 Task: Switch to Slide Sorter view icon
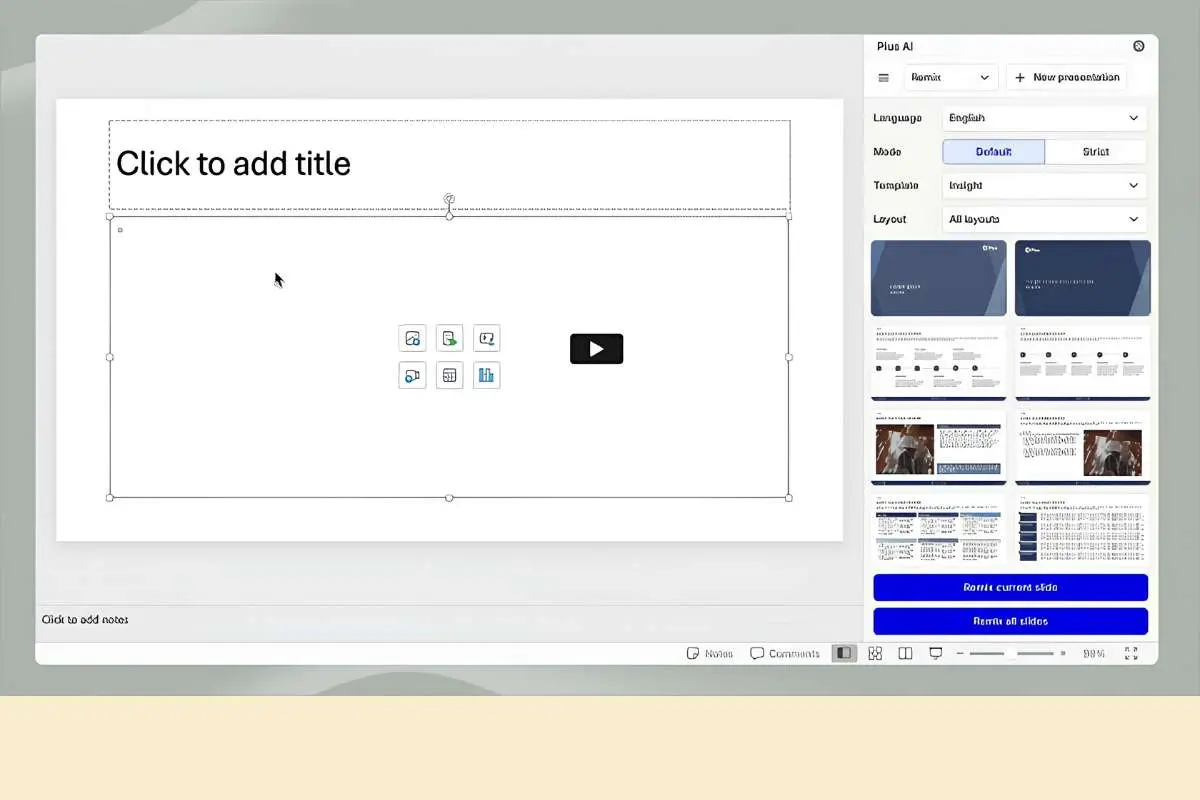point(875,653)
